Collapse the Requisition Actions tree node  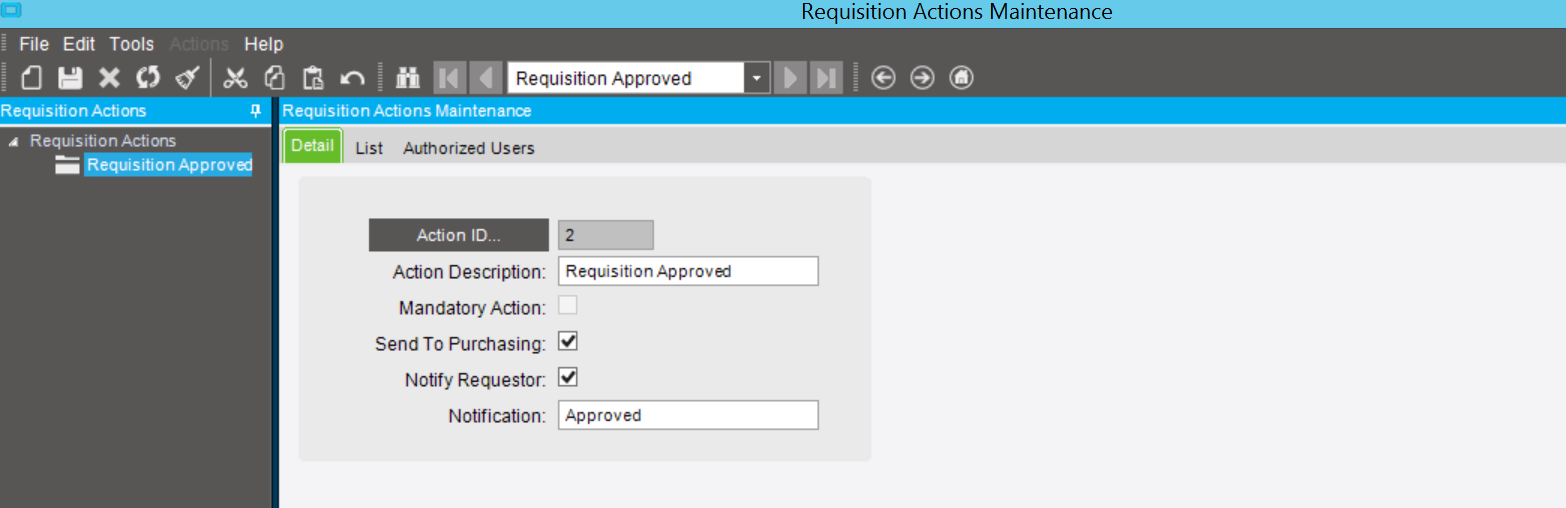pos(13,142)
